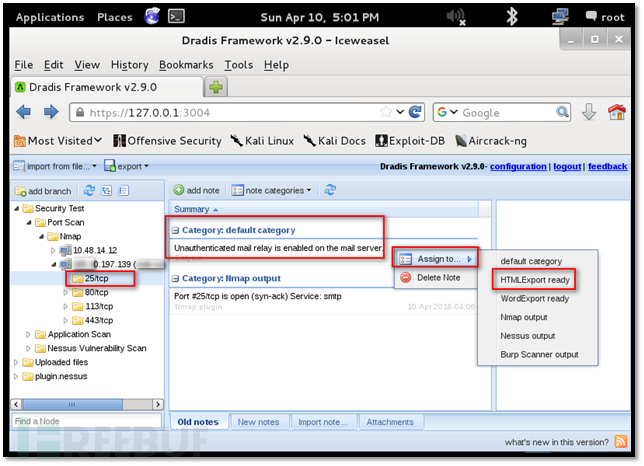The height and width of the screenshot is (466, 644).
Task: Open the note categories dropdown
Action: [x=271, y=191]
